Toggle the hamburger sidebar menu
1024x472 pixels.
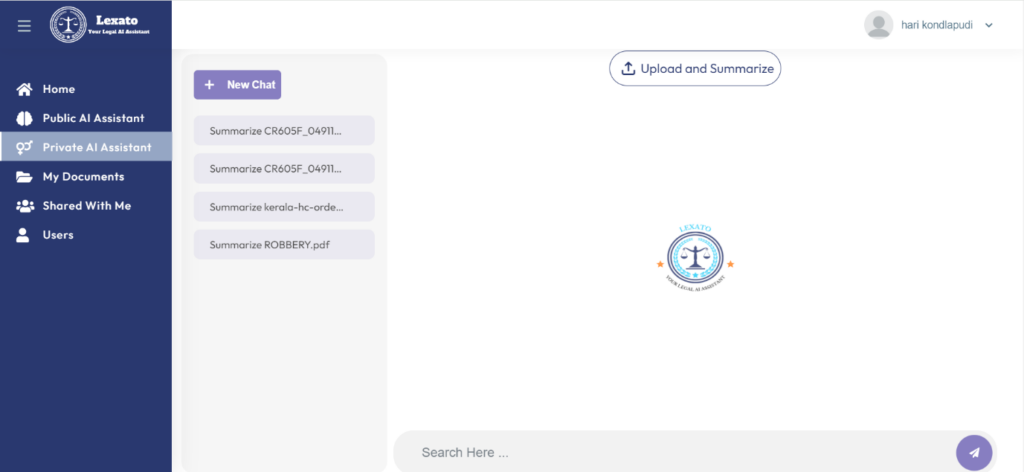pos(24,25)
